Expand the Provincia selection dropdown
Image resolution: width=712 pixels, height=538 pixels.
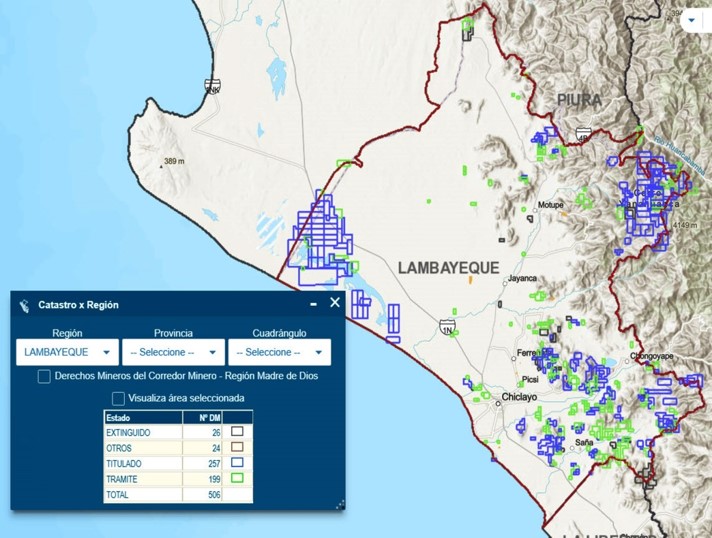coord(173,352)
